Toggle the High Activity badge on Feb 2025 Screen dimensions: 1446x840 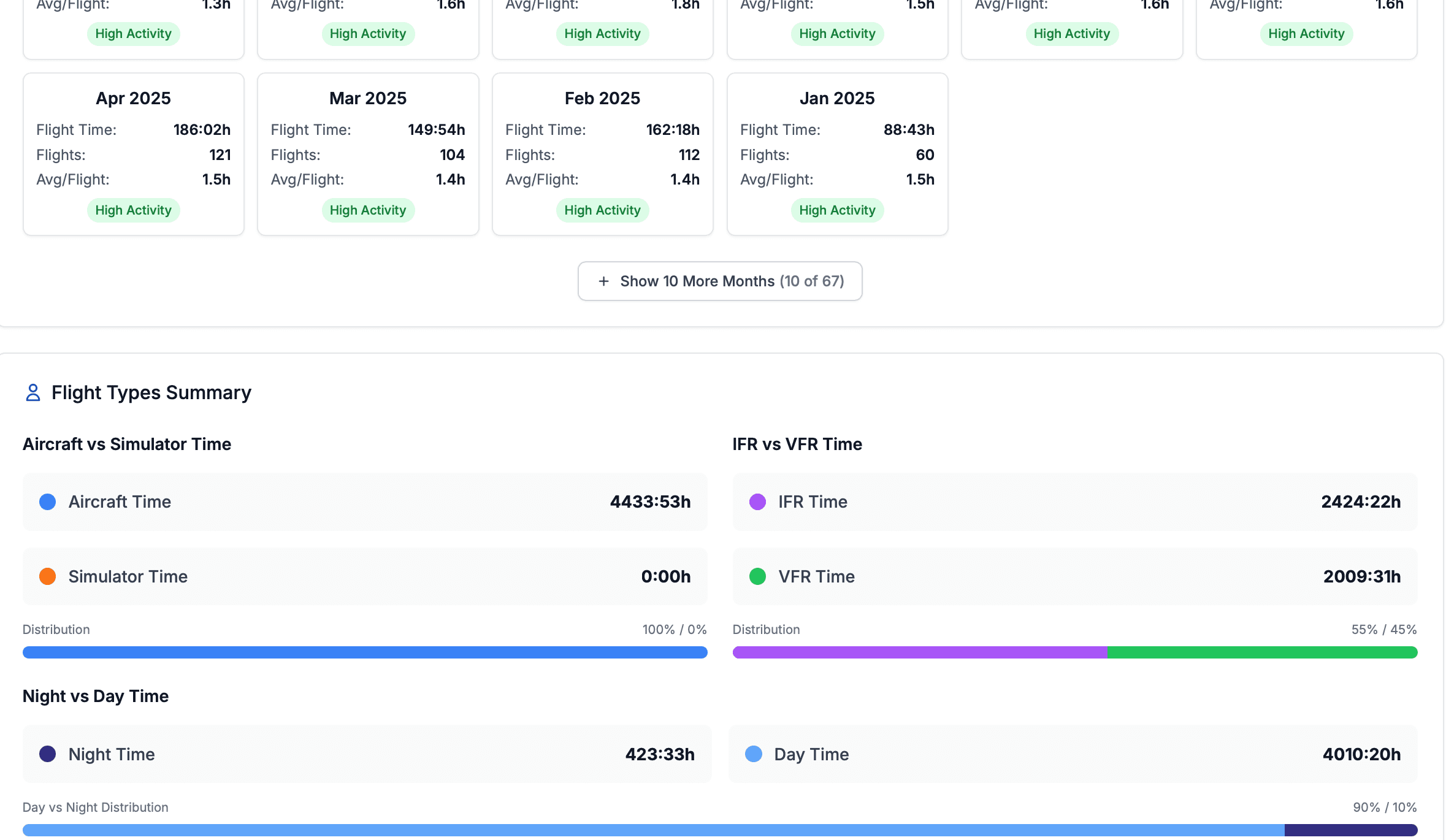(602, 210)
